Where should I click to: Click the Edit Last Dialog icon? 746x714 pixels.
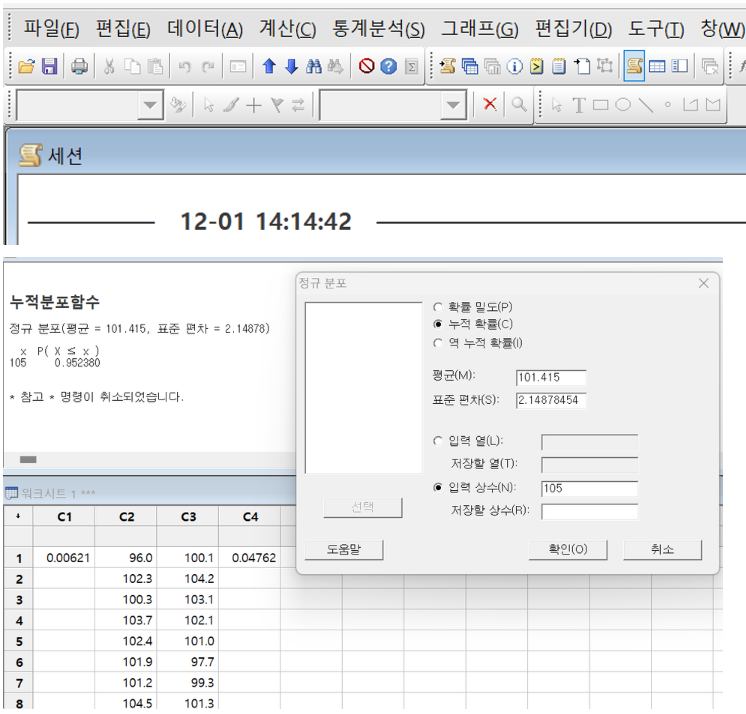238,66
